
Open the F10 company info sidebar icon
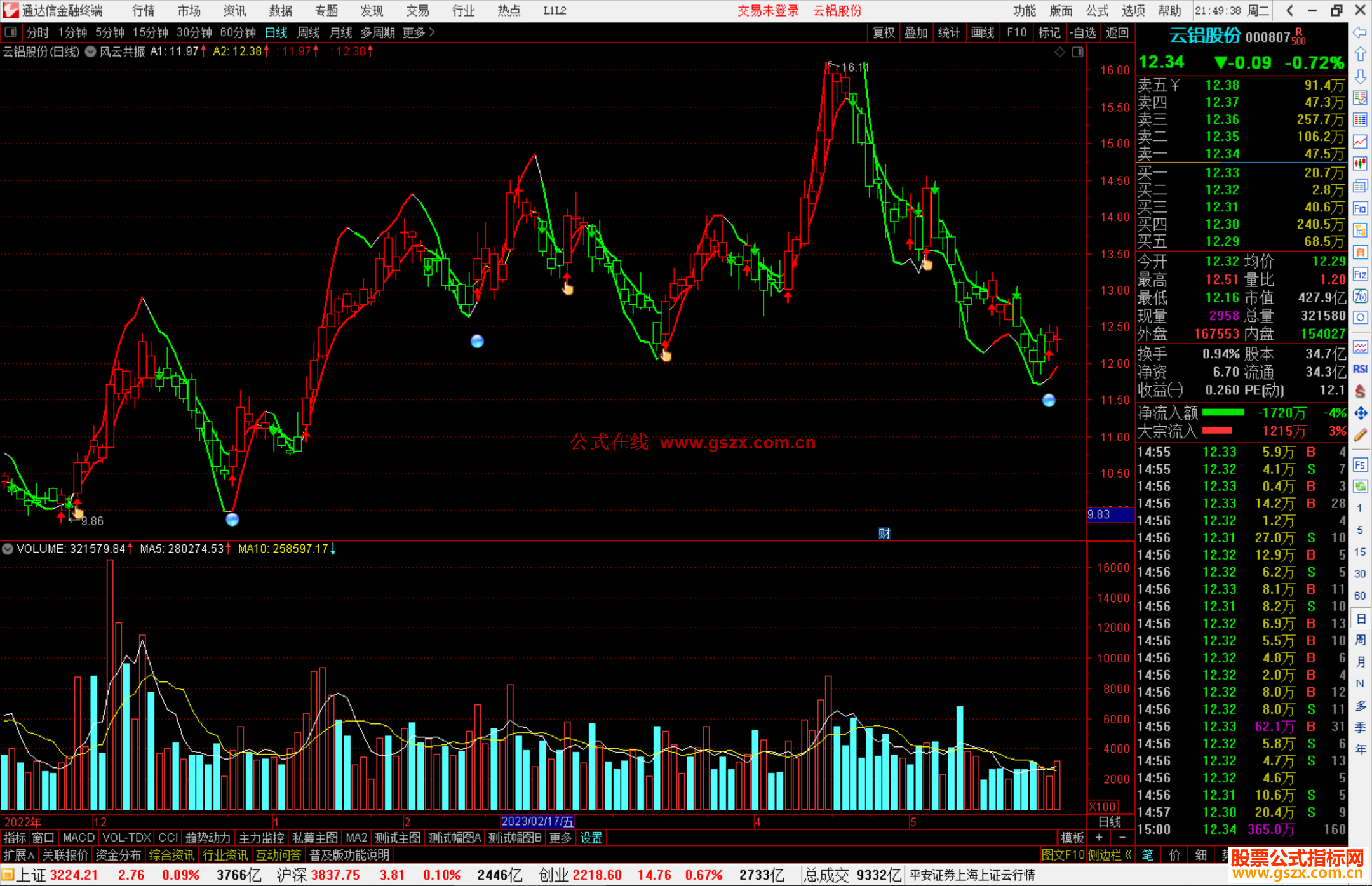(x=1360, y=208)
